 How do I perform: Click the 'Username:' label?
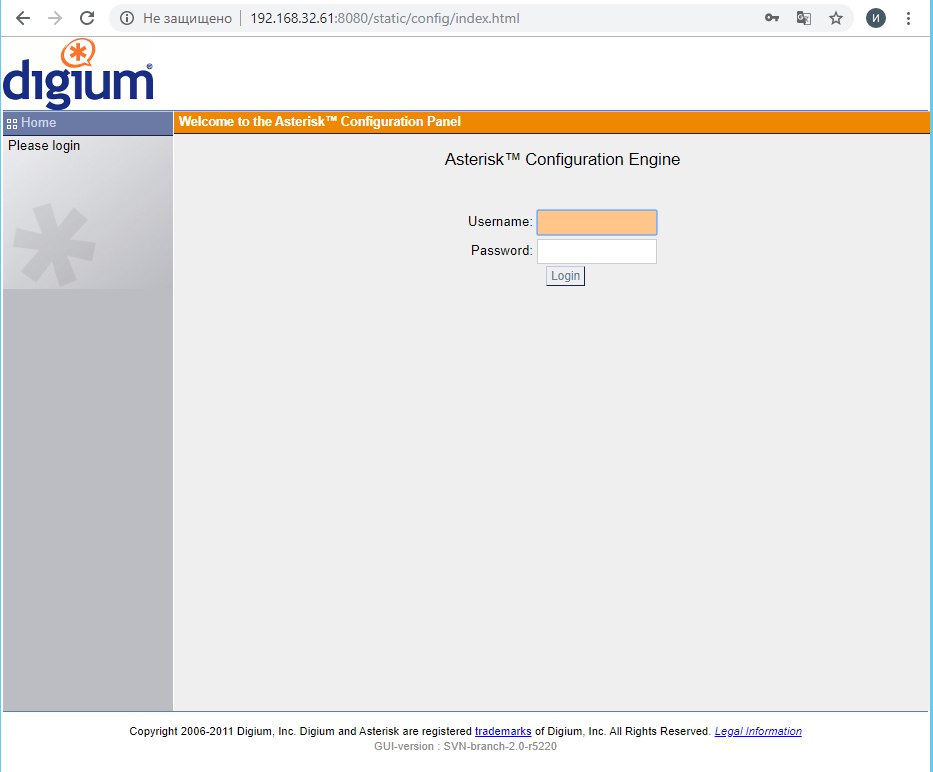coord(500,221)
